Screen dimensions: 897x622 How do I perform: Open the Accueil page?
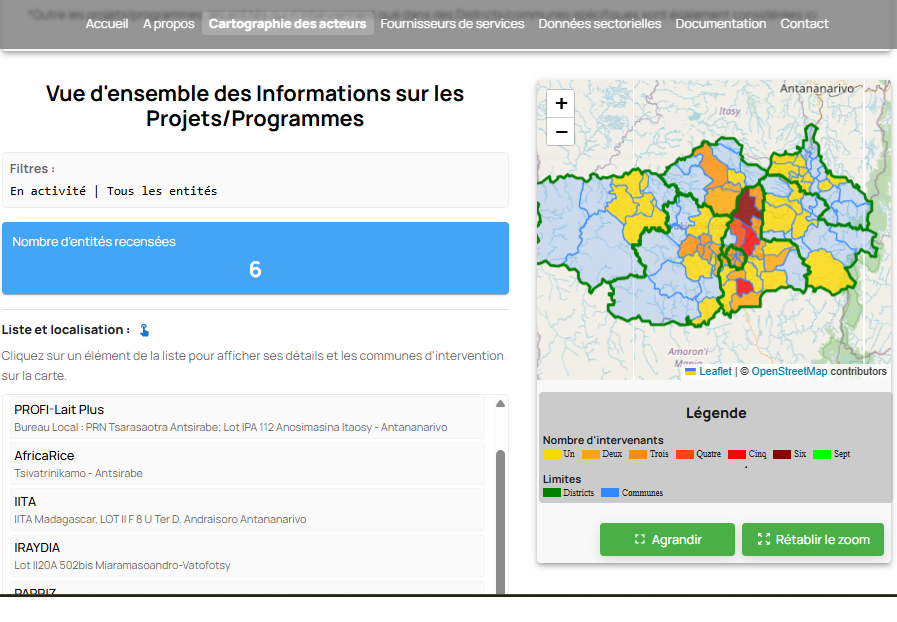[x=107, y=23]
